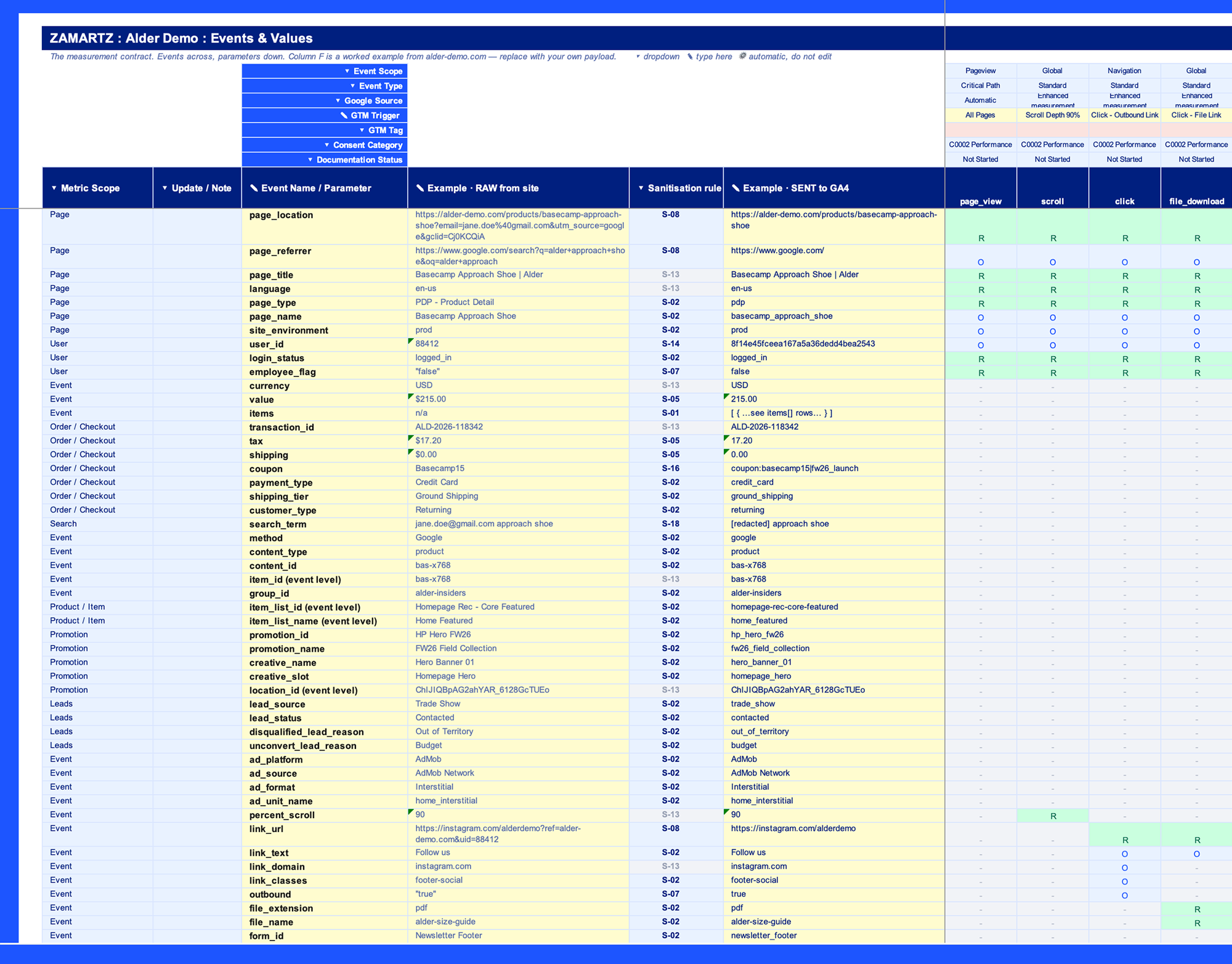
Task: Open the Metric Scope column filter
Action: (54, 188)
